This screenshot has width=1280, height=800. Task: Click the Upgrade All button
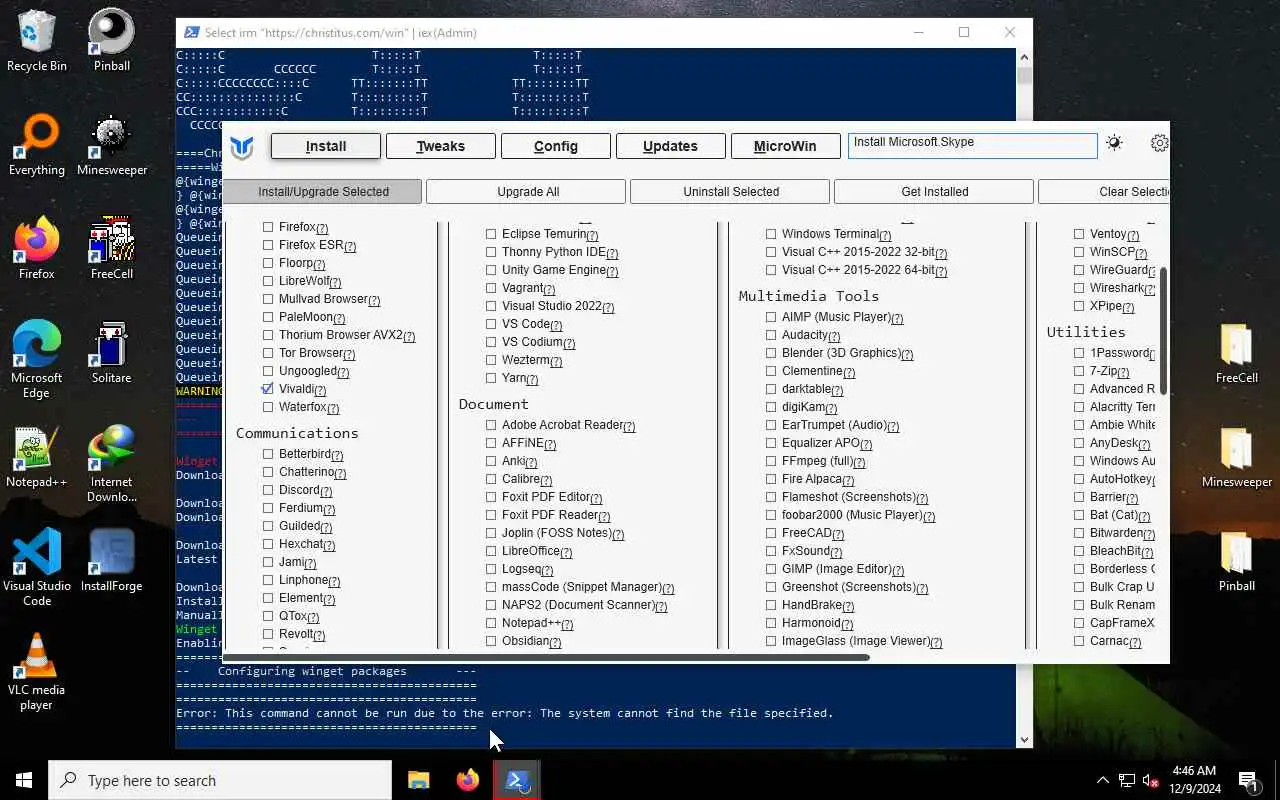[527, 191]
